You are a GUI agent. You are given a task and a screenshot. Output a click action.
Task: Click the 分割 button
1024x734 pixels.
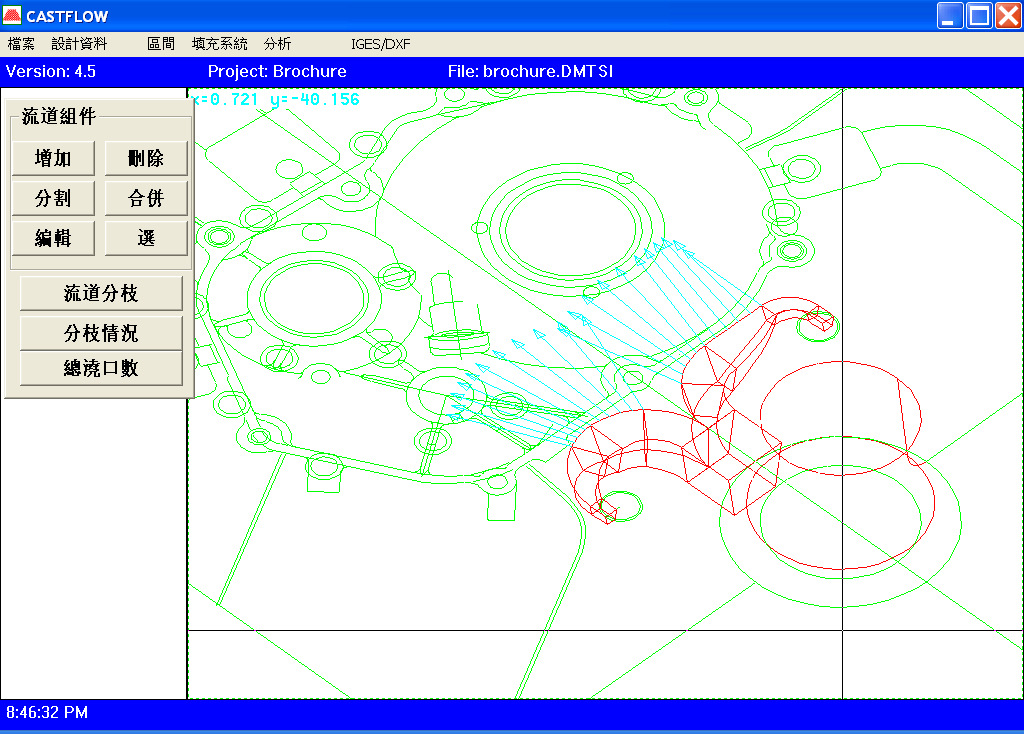[x=53, y=198]
